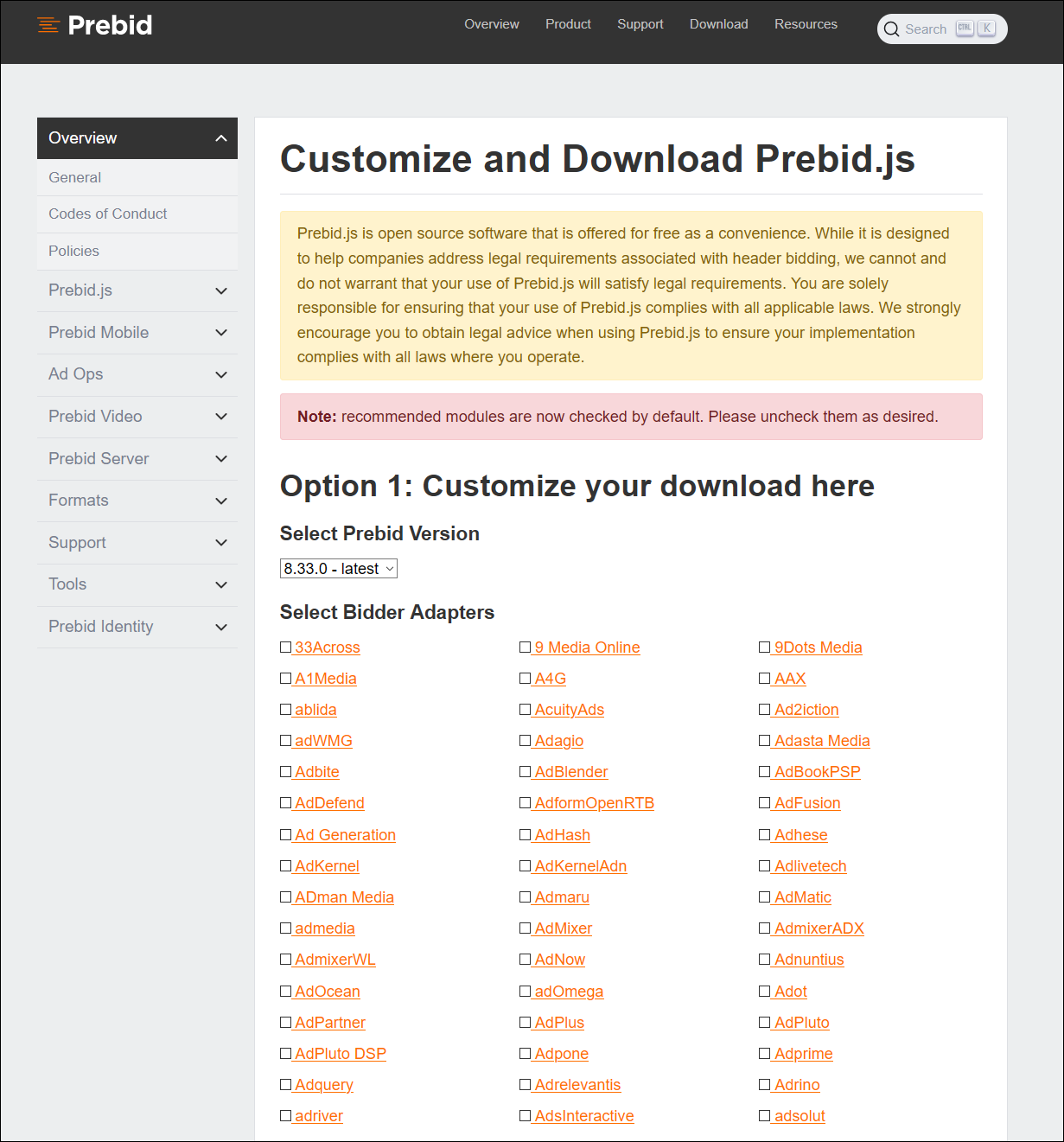Open the Codes of Conduct link
The height and width of the screenshot is (1142, 1064).
108,214
